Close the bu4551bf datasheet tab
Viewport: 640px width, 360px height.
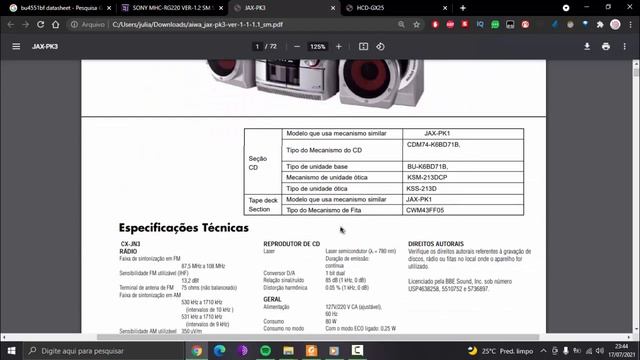point(109,8)
